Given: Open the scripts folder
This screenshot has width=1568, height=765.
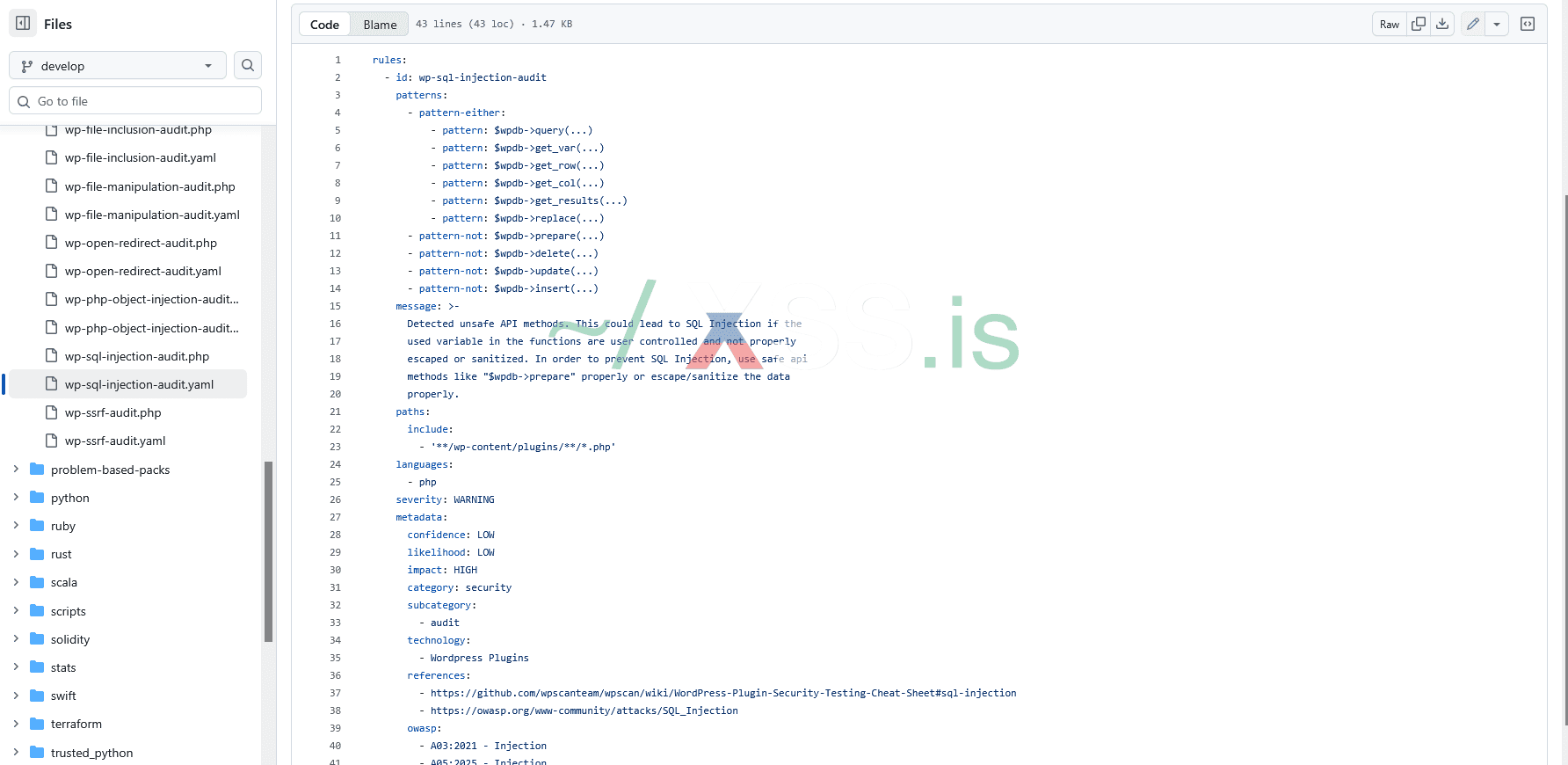Looking at the screenshot, I should pyautogui.click(x=69, y=611).
